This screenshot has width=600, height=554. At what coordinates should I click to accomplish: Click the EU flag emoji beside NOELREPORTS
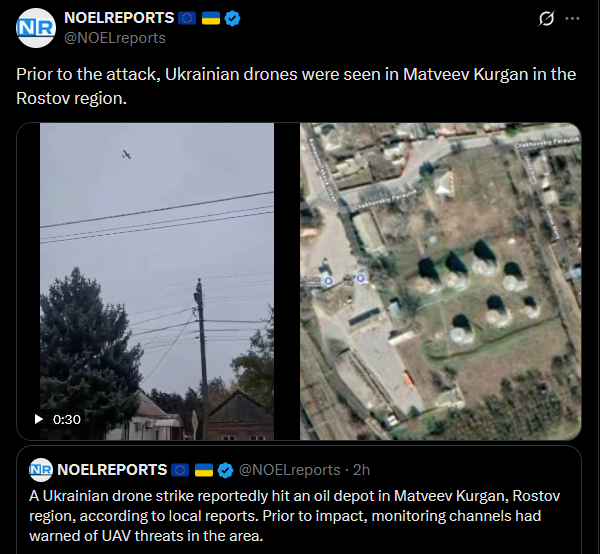(x=187, y=18)
